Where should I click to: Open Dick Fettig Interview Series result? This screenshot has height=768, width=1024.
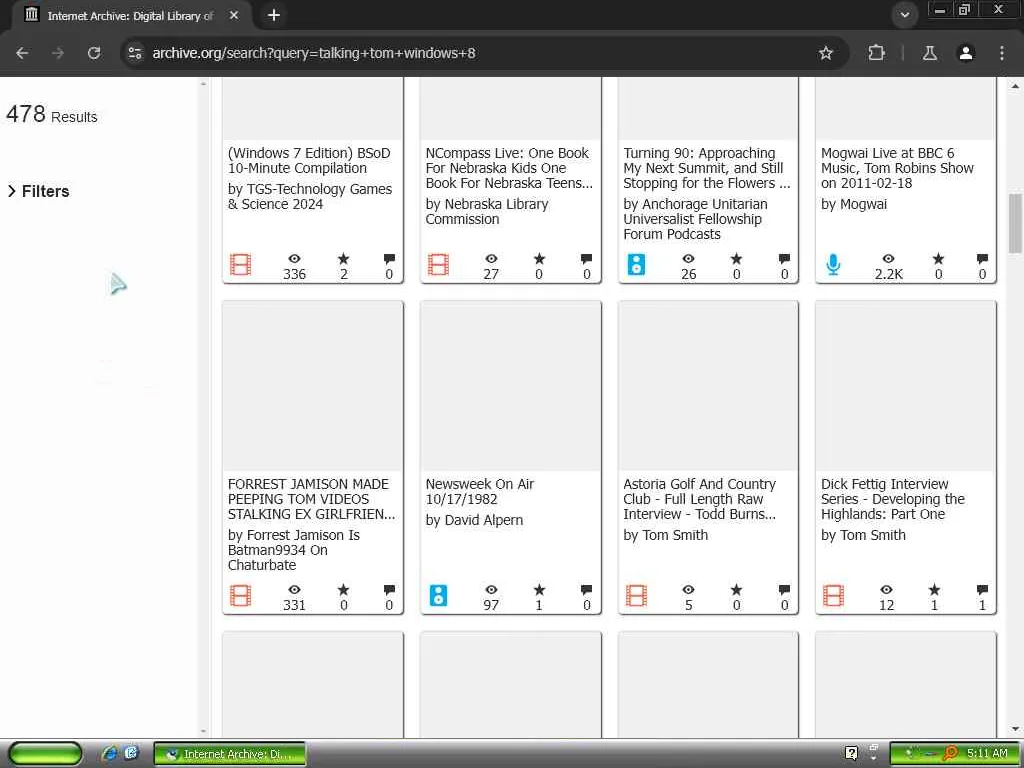click(x=892, y=499)
